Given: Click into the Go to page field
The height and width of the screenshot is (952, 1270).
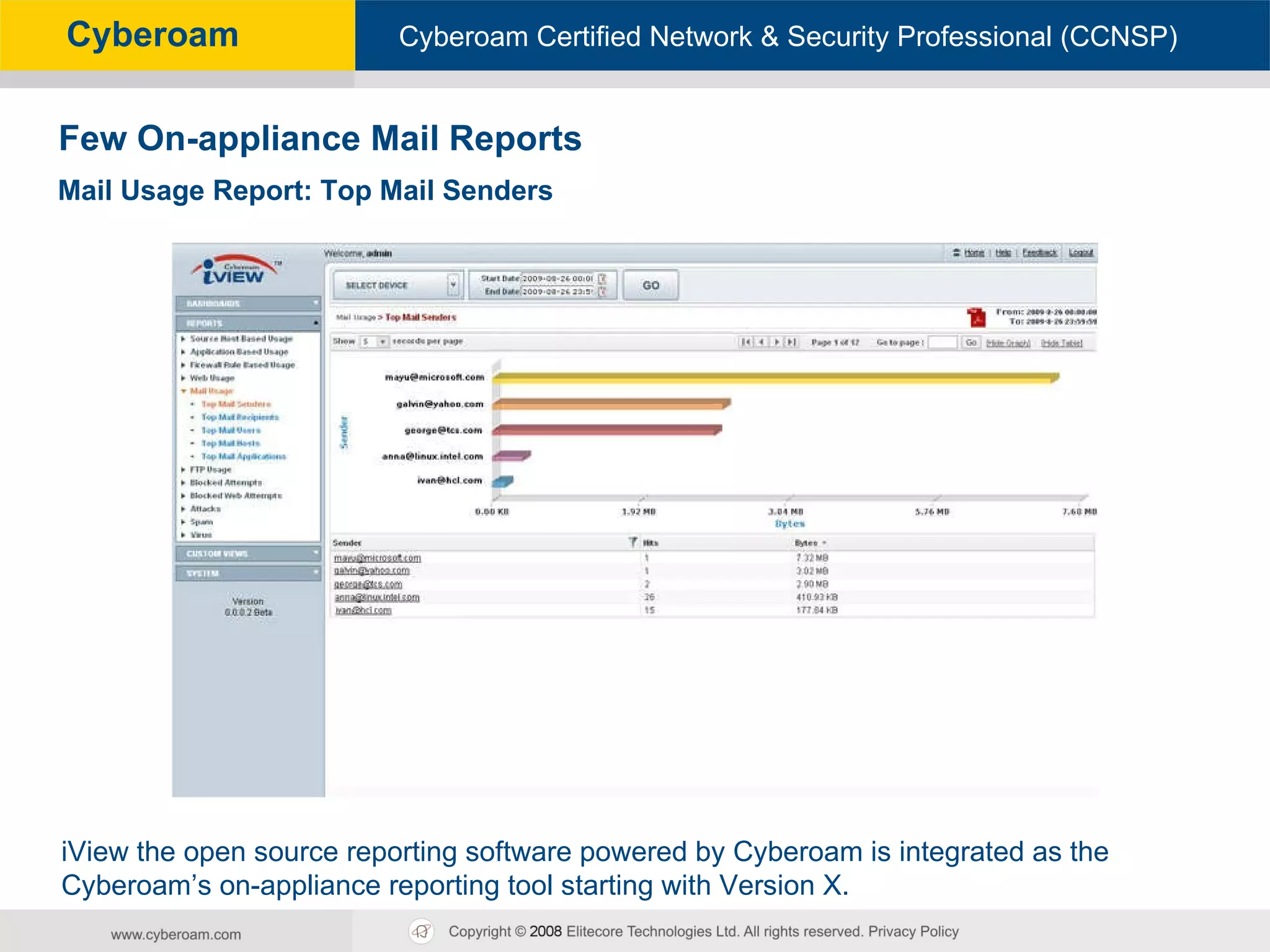Looking at the screenshot, I should coord(943,342).
